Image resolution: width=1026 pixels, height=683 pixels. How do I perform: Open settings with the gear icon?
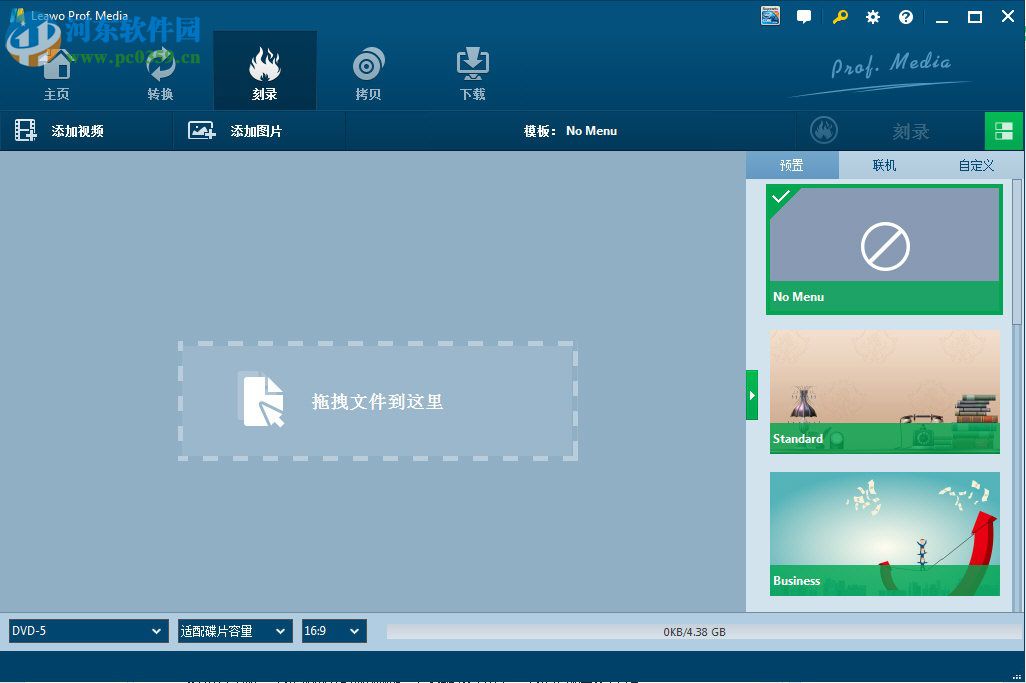click(x=872, y=16)
